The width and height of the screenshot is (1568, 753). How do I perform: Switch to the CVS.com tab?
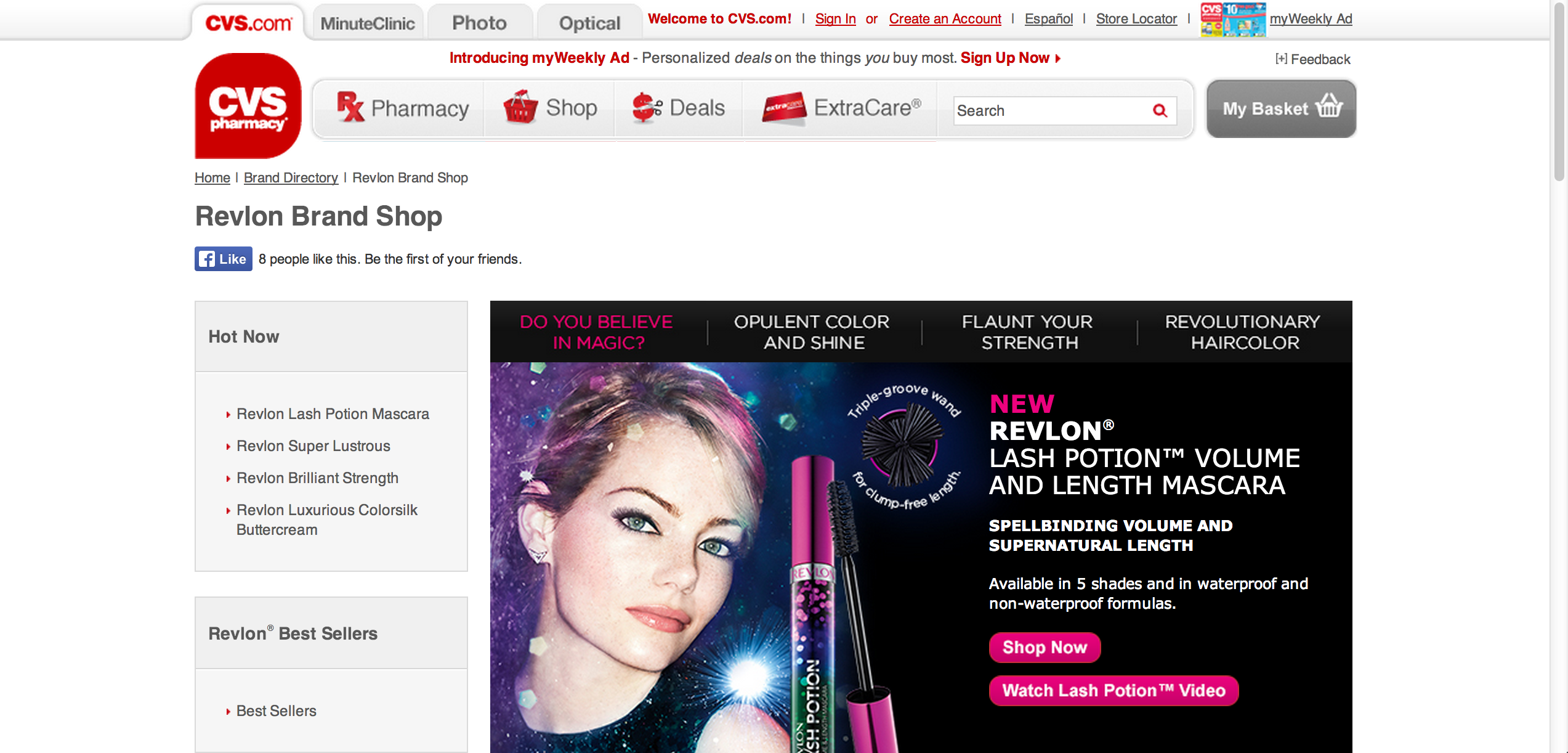pos(248,23)
